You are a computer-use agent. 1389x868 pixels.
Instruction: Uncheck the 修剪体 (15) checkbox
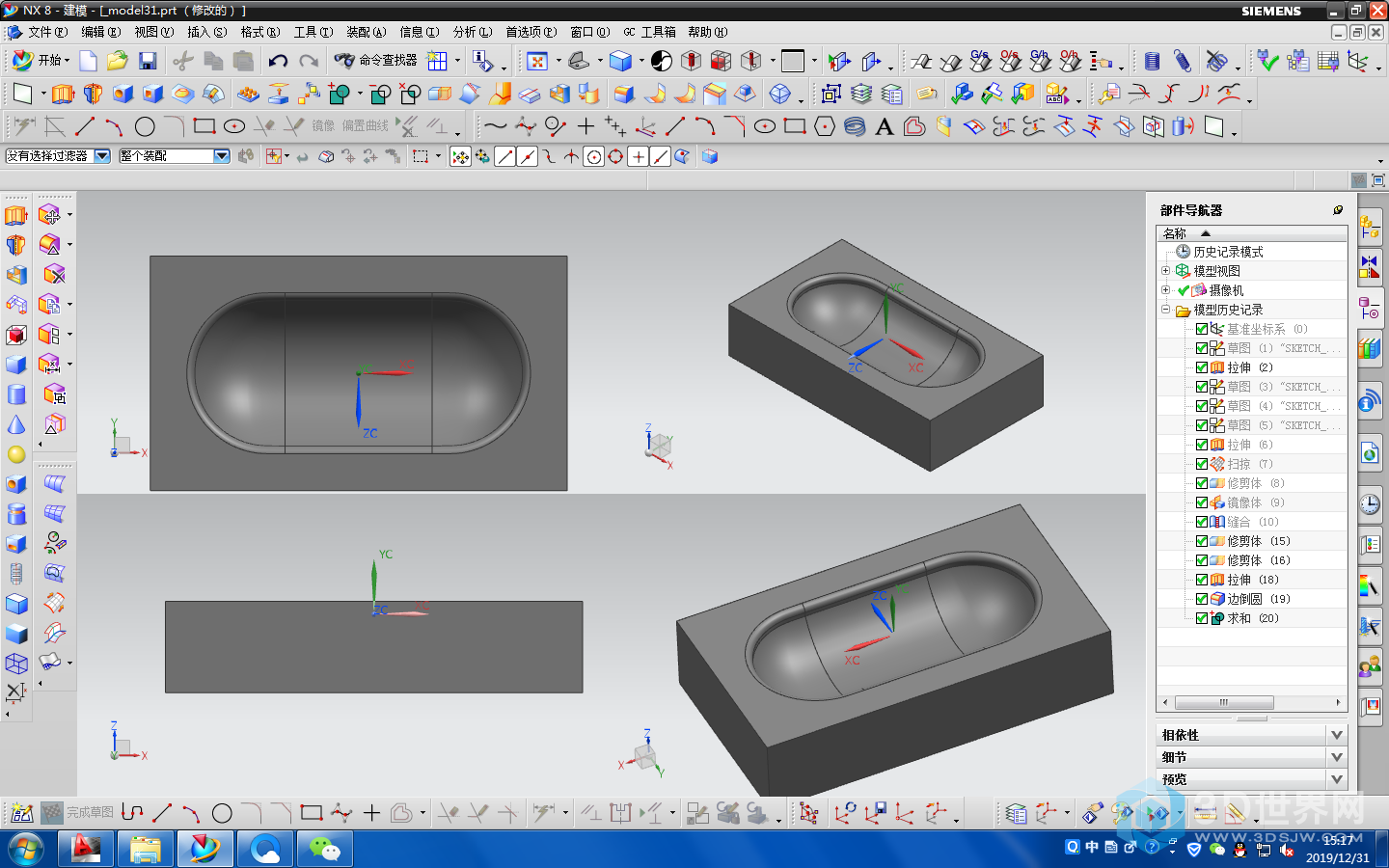click(1202, 541)
